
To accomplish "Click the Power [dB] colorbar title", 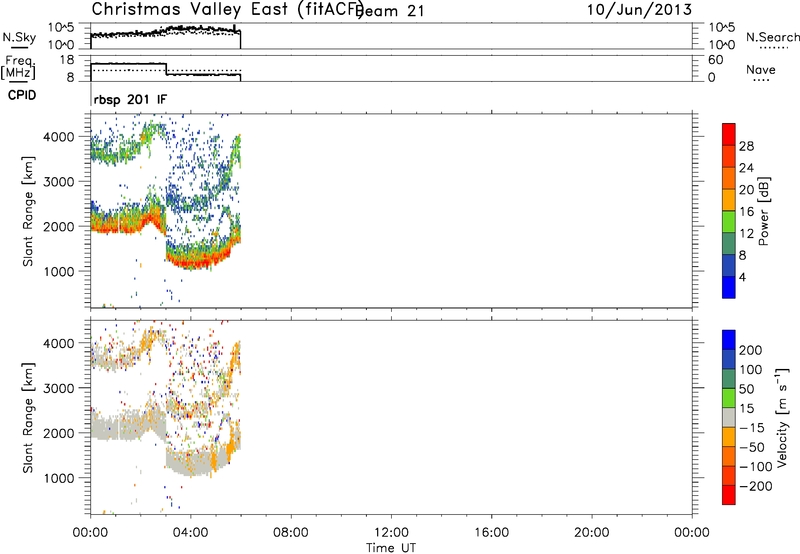I will point(763,211).
